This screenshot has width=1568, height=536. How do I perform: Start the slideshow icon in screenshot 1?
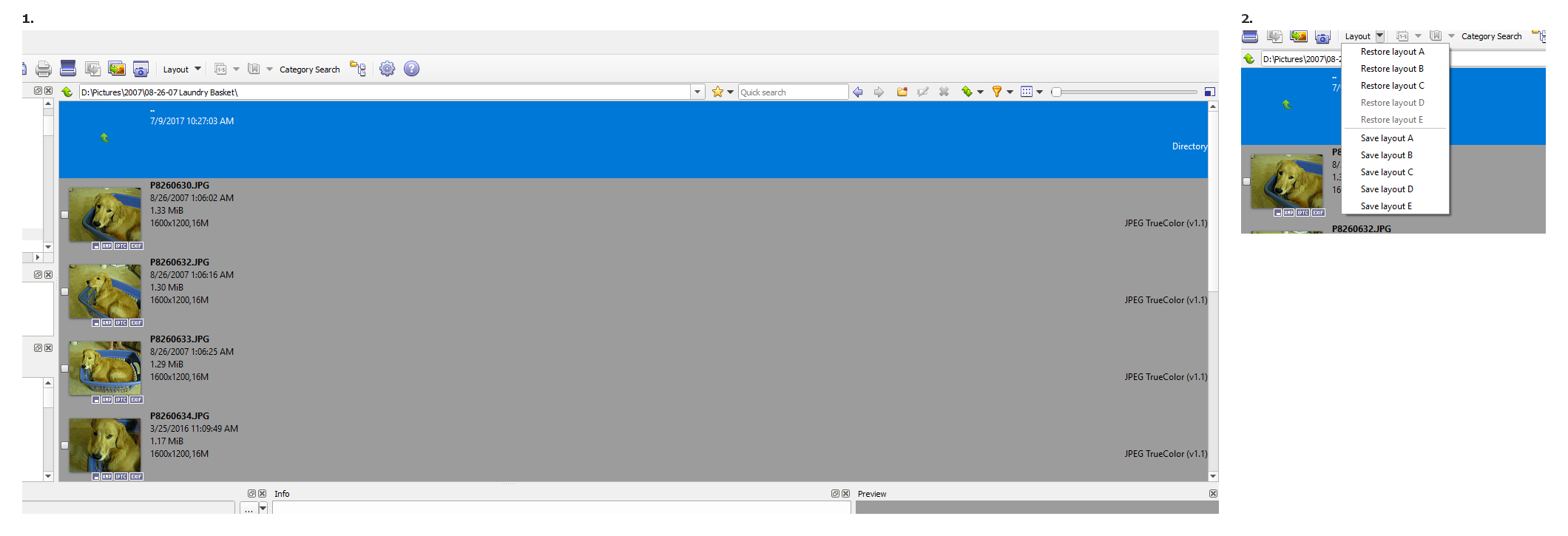coord(117,69)
